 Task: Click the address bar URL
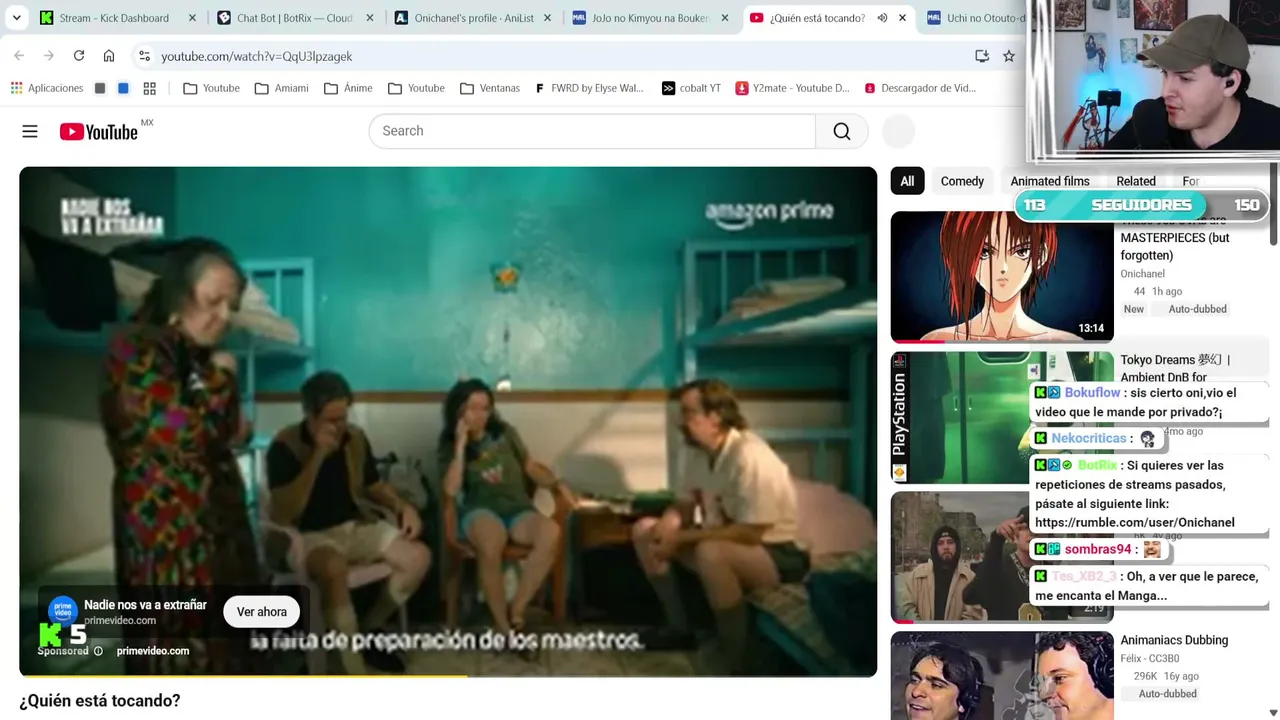tap(256, 56)
